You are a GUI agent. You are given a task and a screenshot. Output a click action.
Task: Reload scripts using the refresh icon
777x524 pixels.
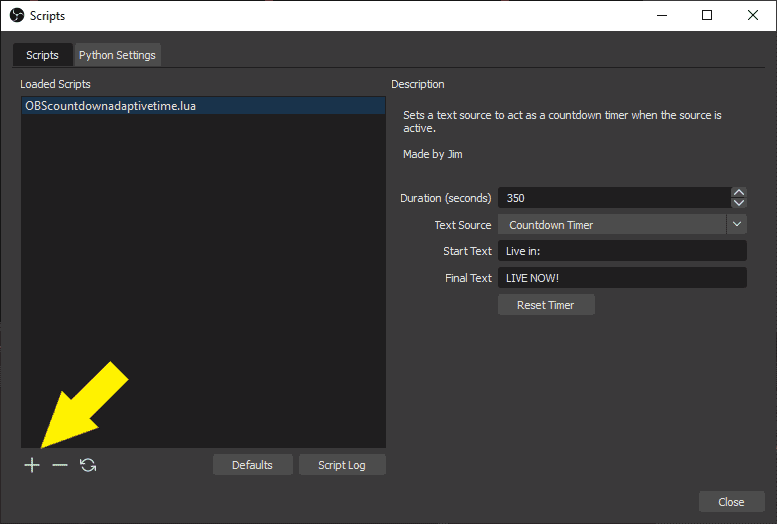pyautogui.click(x=88, y=465)
